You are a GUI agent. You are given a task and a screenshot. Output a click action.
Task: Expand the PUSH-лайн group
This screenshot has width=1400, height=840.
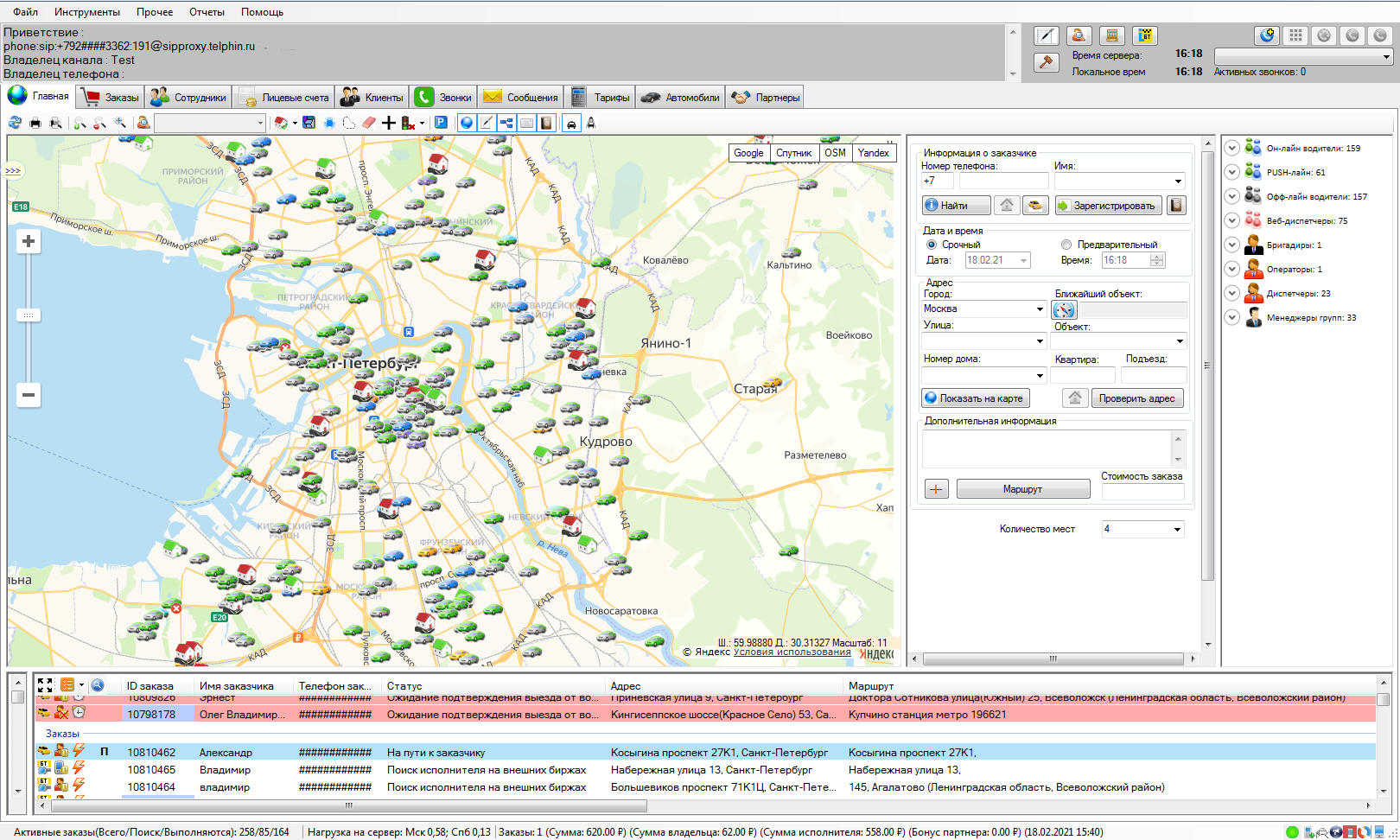tap(1232, 172)
